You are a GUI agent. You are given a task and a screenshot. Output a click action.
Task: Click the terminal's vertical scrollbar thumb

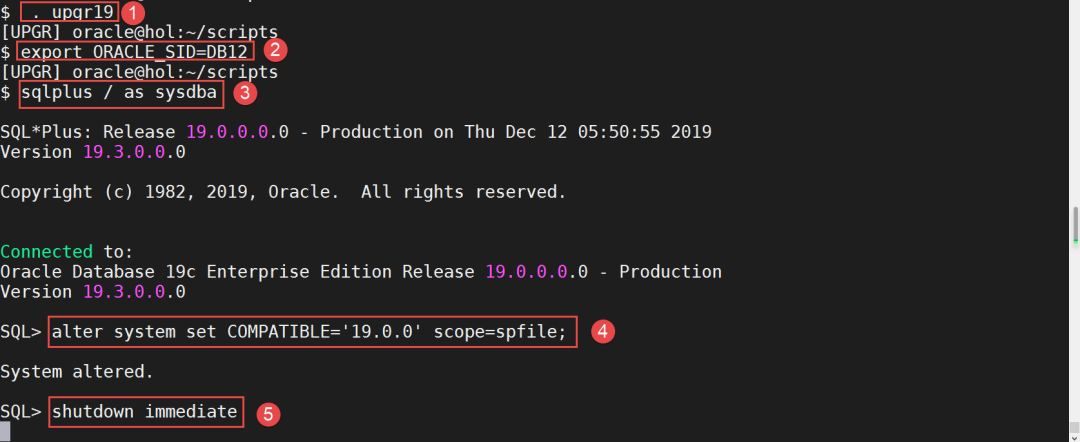pyautogui.click(x=1075, y=225)
